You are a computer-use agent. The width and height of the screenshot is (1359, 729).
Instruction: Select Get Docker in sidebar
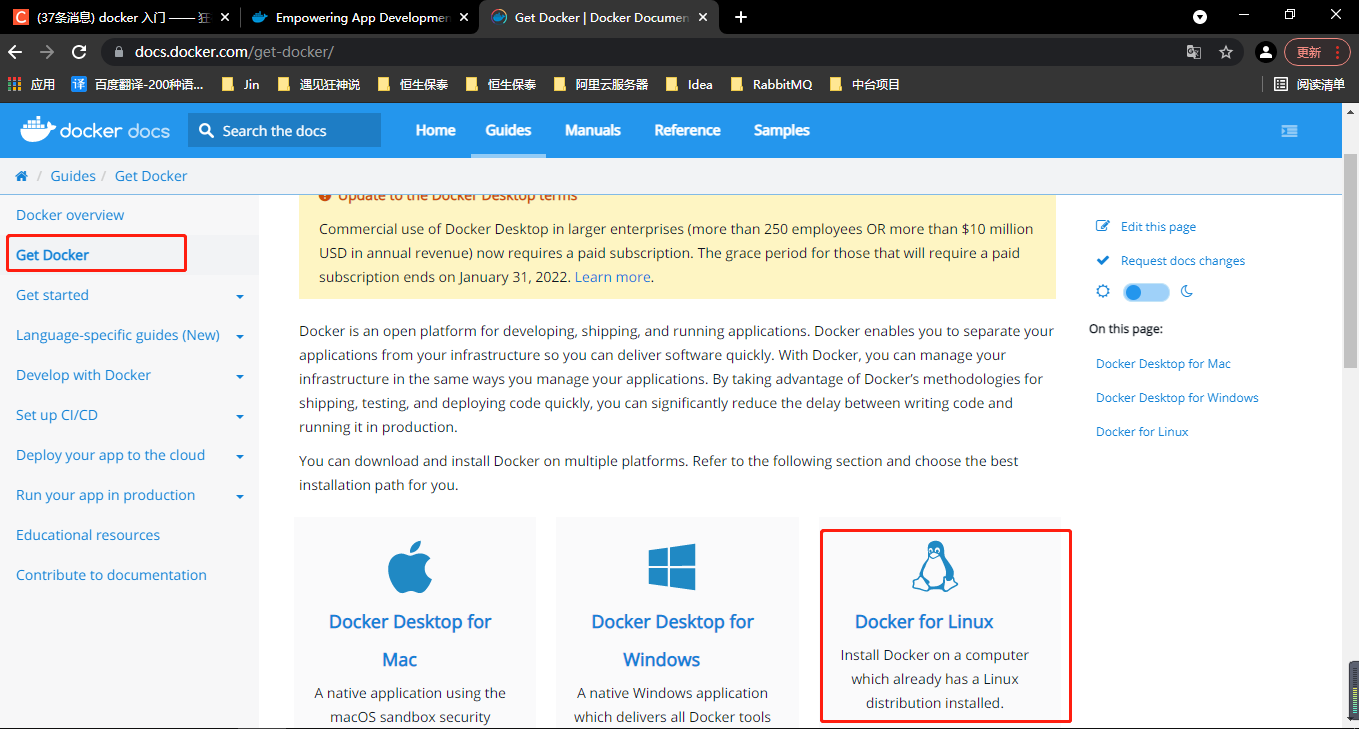pyautogui.click(x=52, y=255)
